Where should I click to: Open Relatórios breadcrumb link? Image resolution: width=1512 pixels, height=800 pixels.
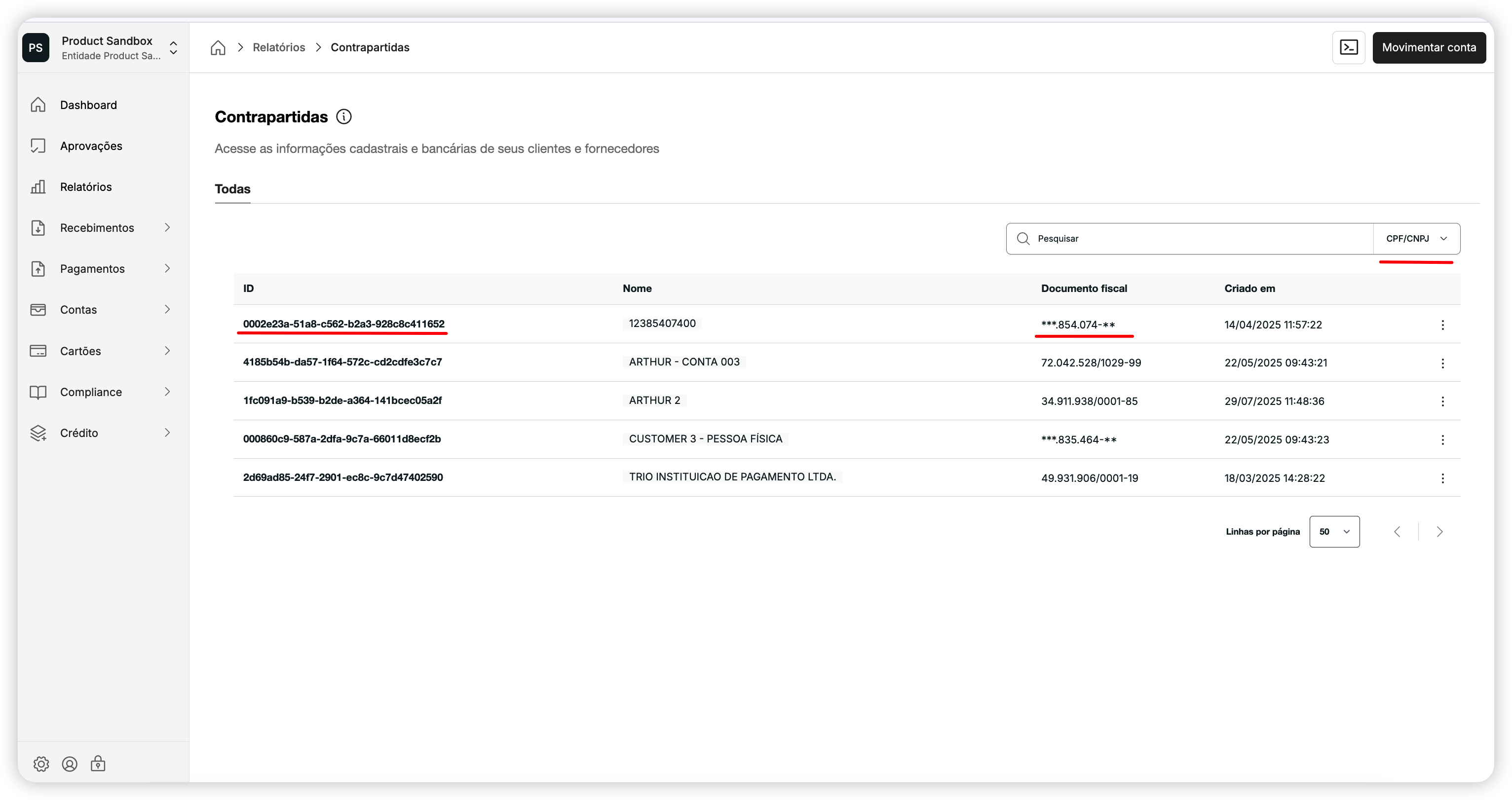point(279,47)
